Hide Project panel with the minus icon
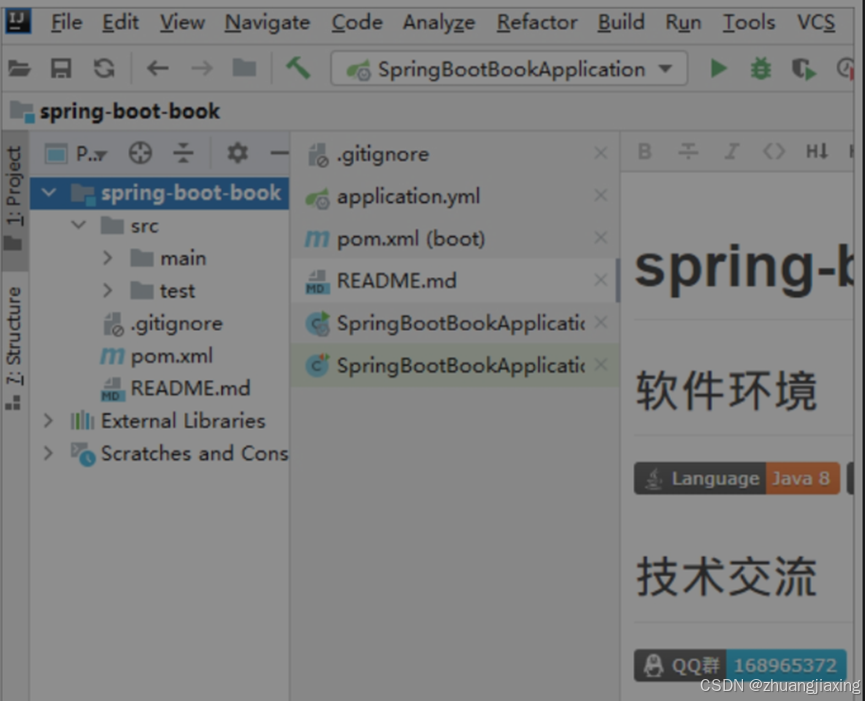The height and width of the screenshot is (701, 865). click(280, 153)
